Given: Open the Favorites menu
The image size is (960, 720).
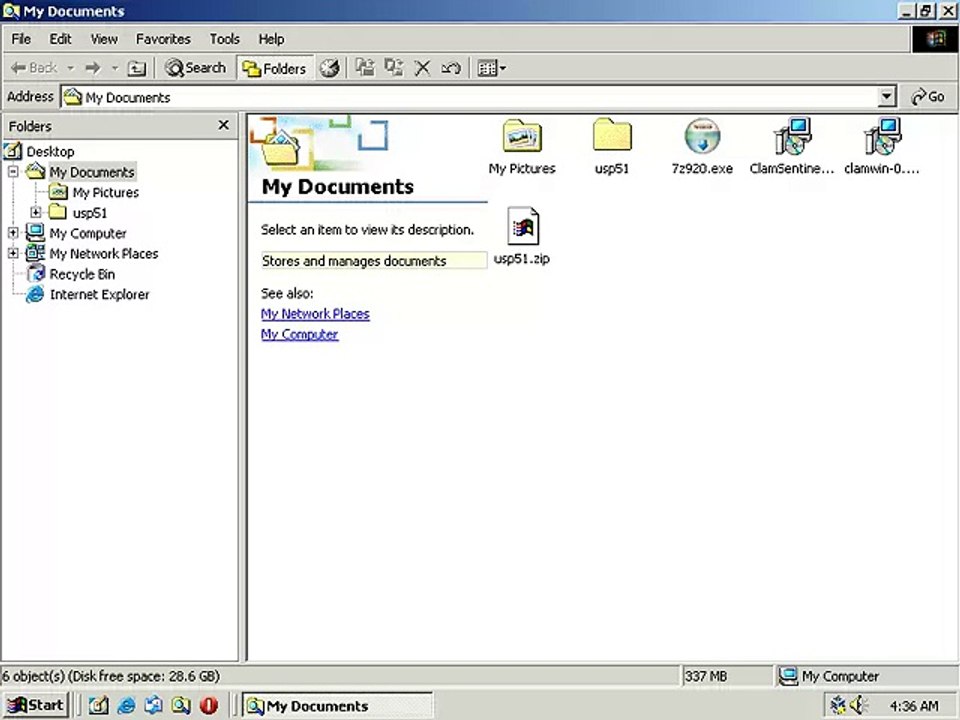Looking at the screenshot, I should pos(163,39).
